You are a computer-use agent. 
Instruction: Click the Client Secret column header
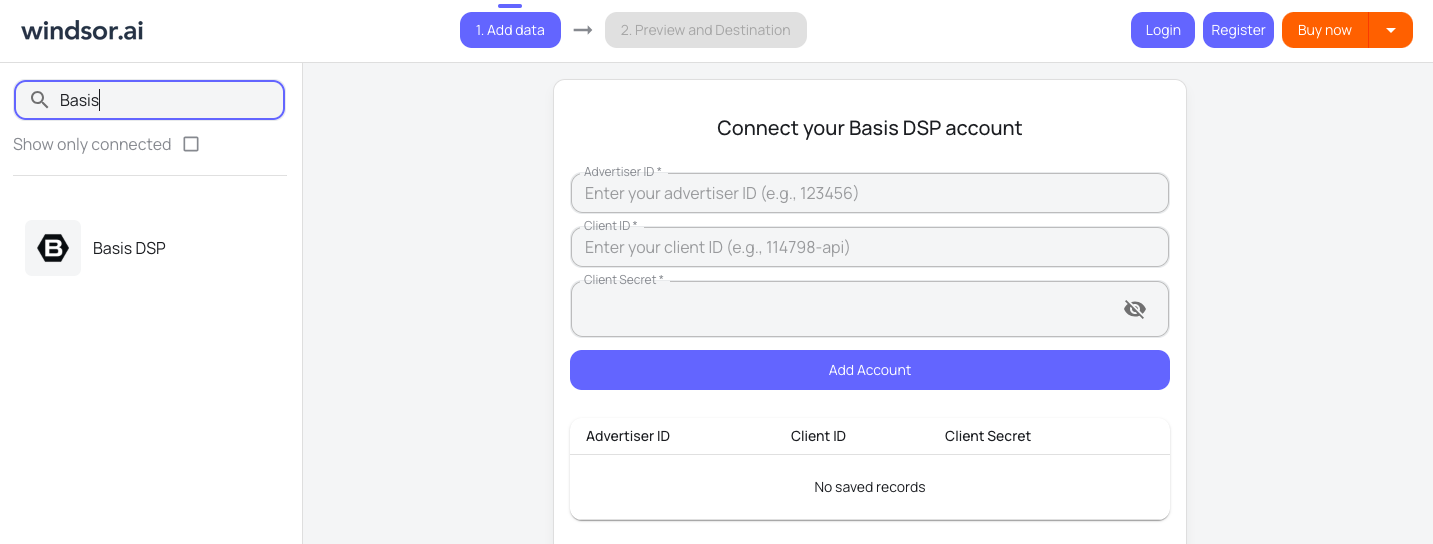[987, 436]
